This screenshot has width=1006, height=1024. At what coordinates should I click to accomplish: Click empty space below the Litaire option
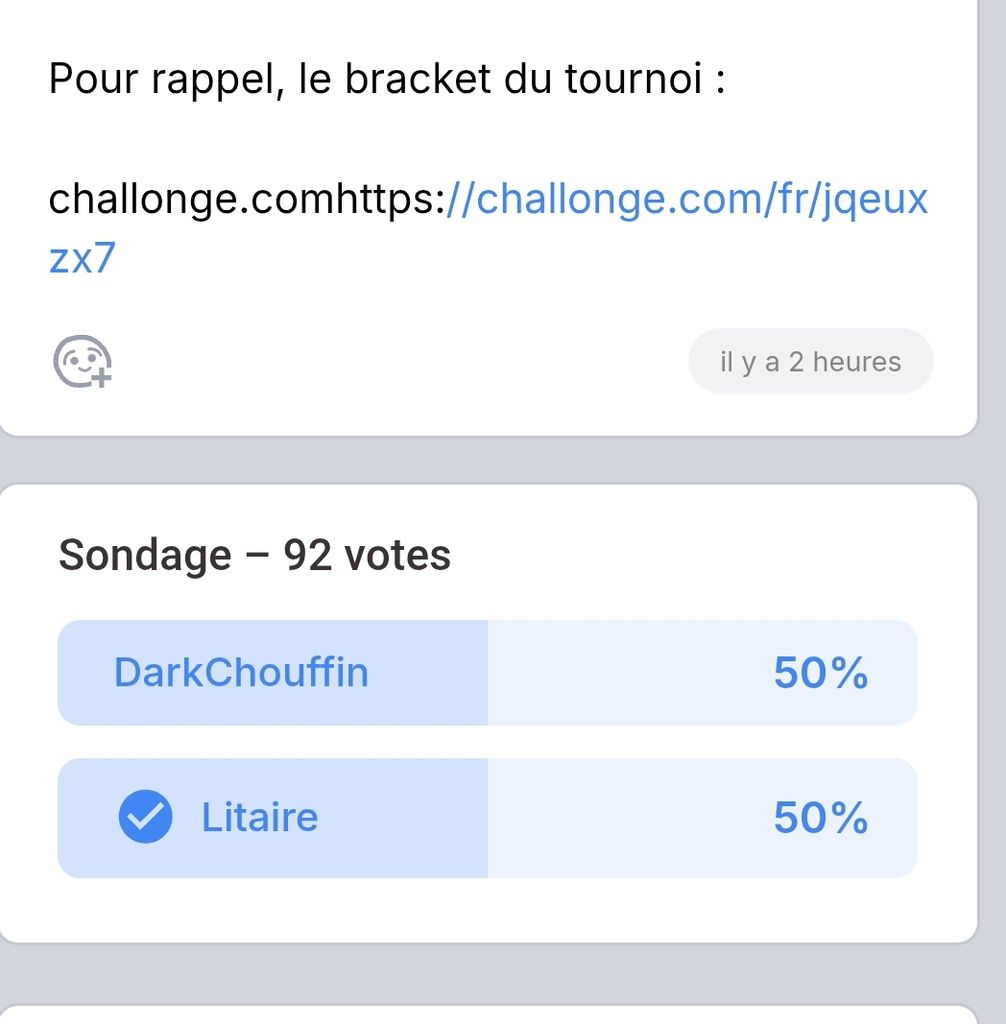[x=487, y=910]
